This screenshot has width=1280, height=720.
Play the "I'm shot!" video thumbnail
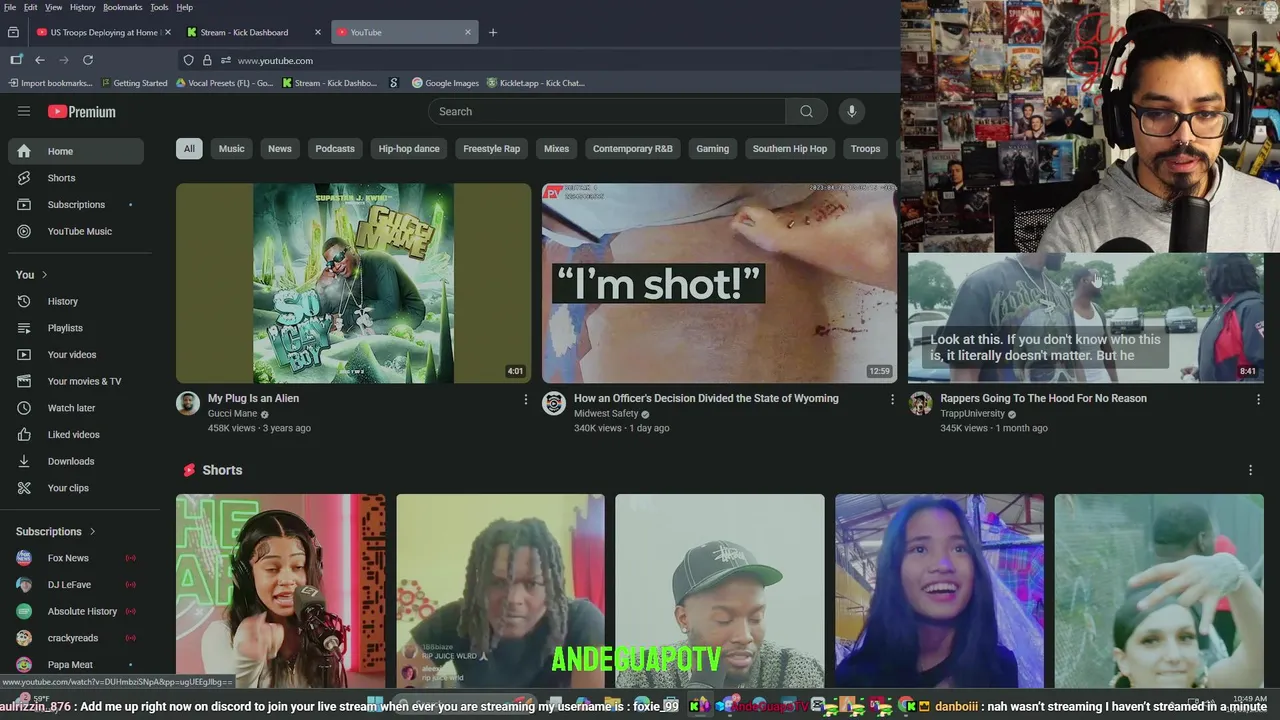(x=719, y=283)
